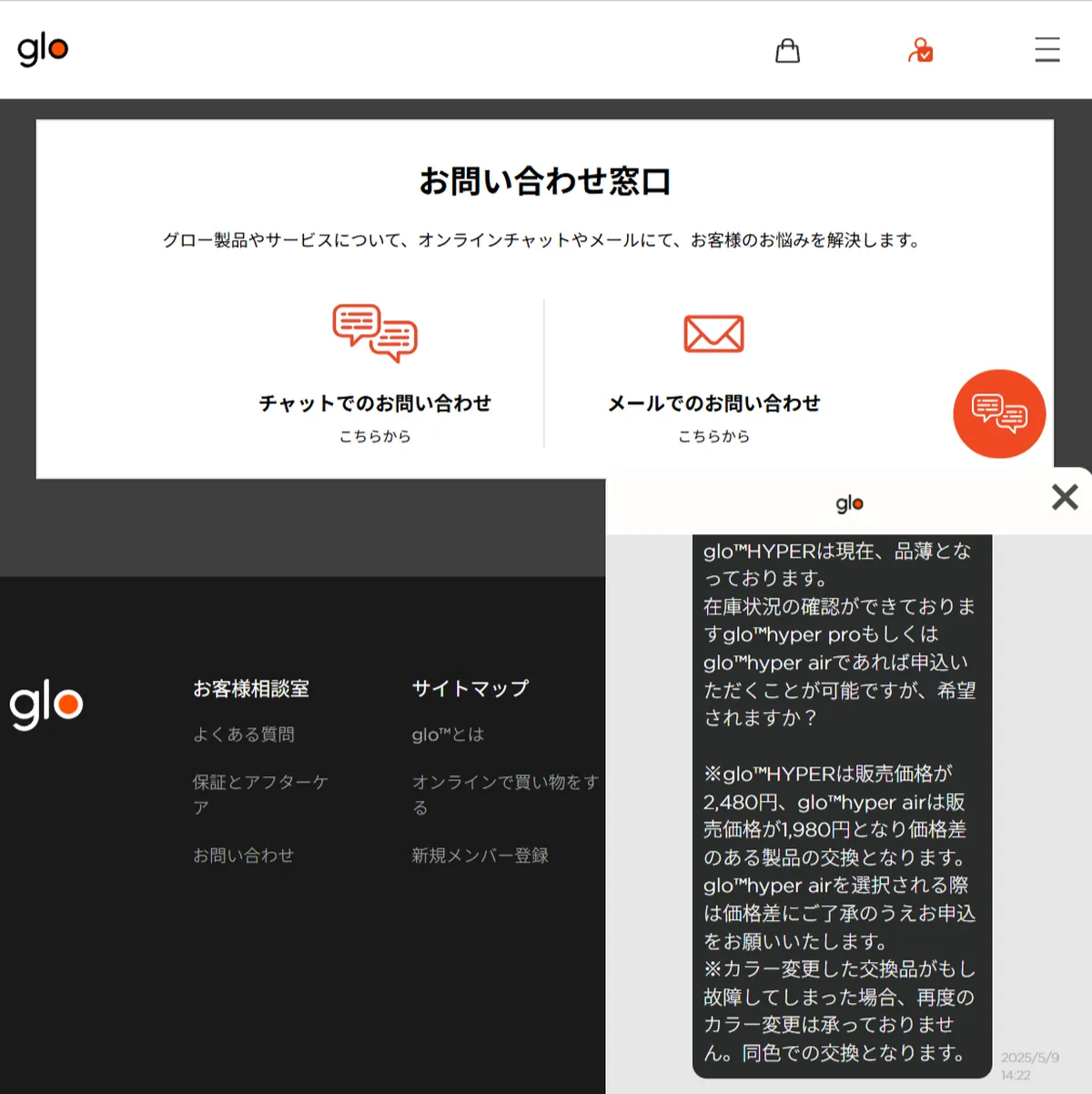
Task: Click the chat speech bubbles icon
Action: (x=375, y=333)
